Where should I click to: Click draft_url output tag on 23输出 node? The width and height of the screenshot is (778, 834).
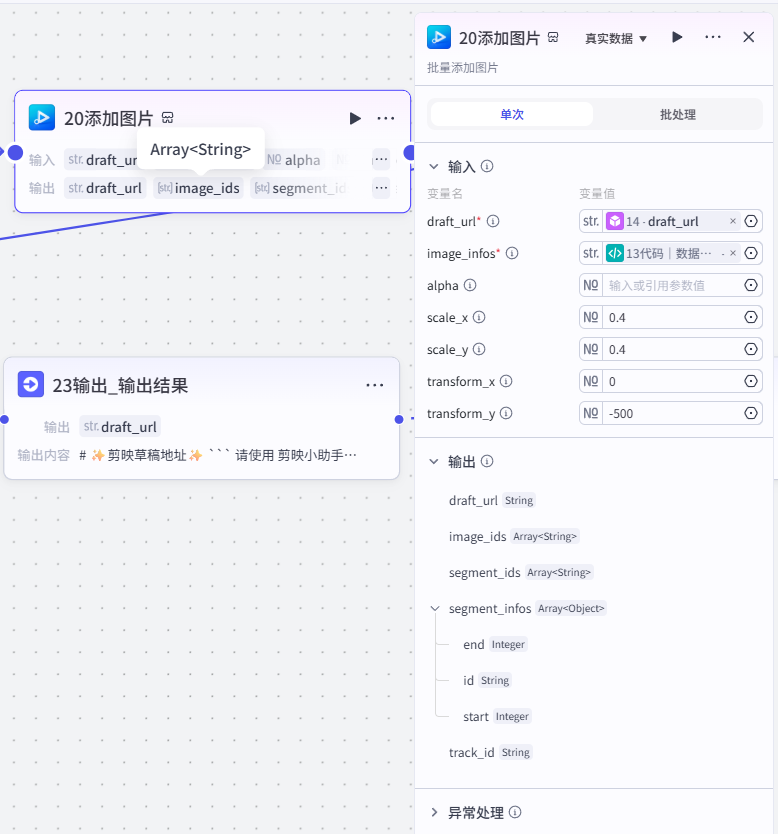tap(120, 427)
